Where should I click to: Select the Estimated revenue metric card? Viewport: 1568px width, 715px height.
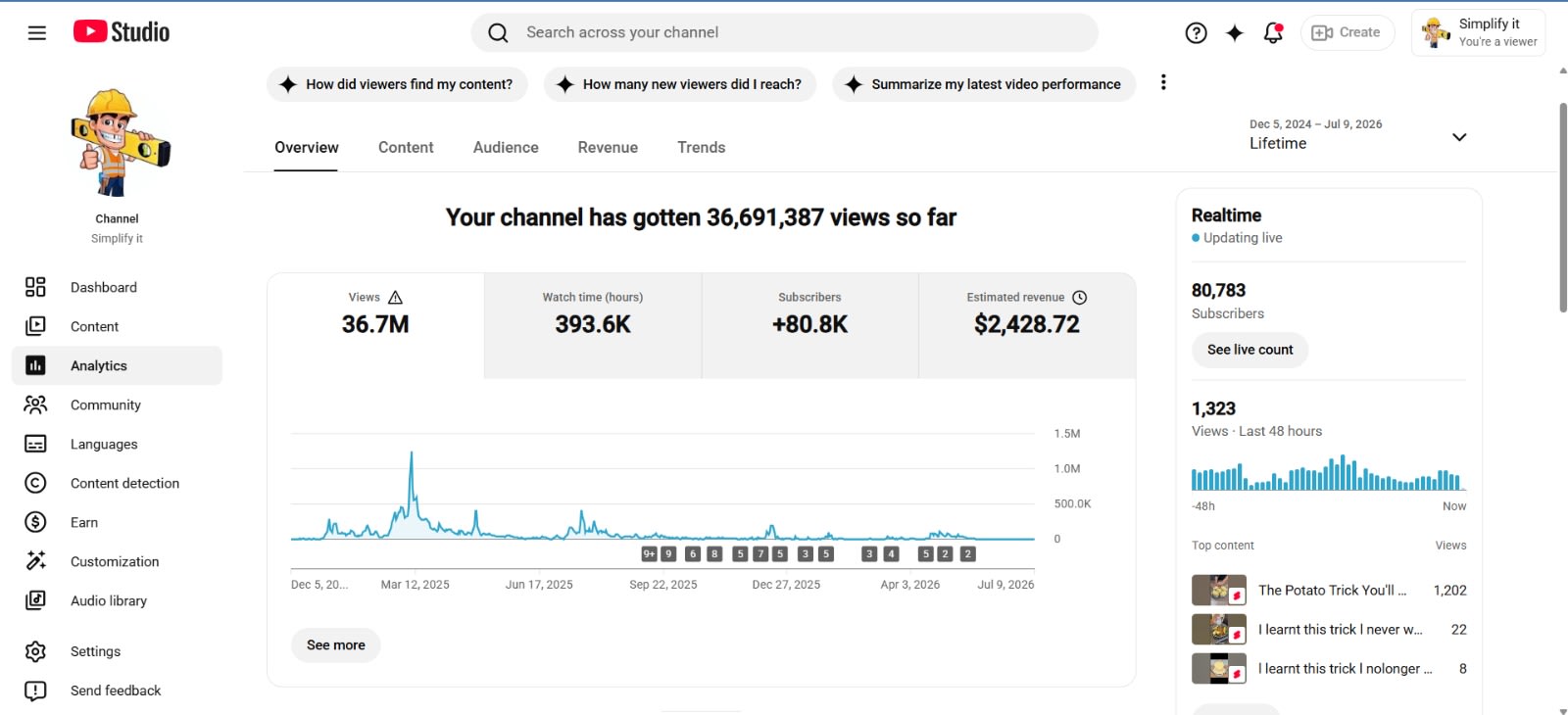pyautogui.click(x=1027, y=326)
